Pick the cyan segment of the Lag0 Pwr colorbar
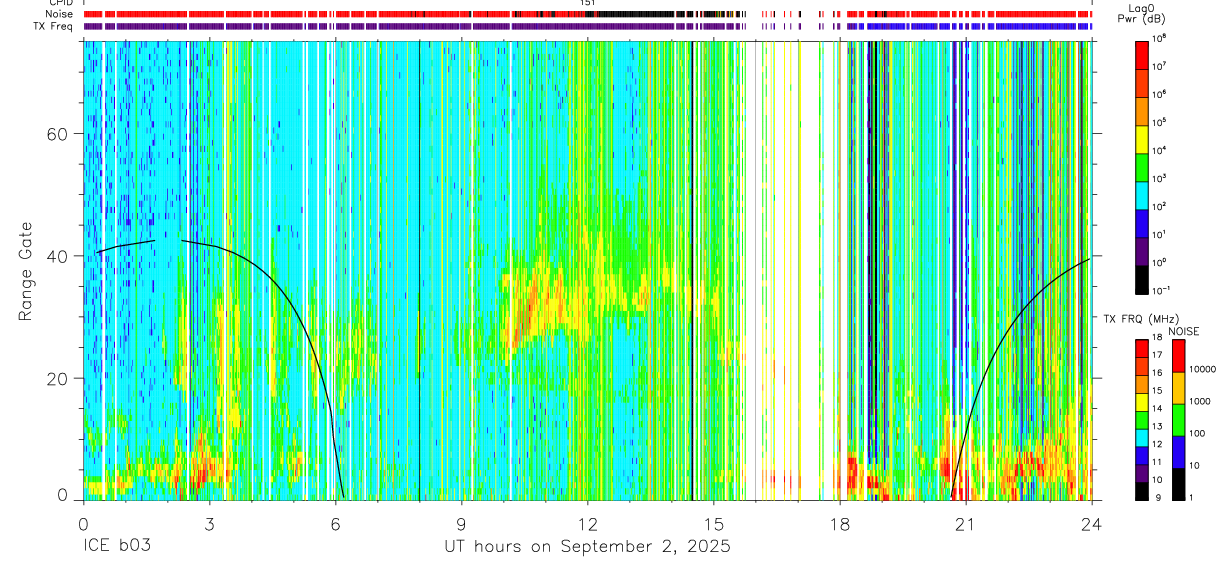Image resolution: width=1228 pixels, height=567 pixels. (x=1142, y=194)
